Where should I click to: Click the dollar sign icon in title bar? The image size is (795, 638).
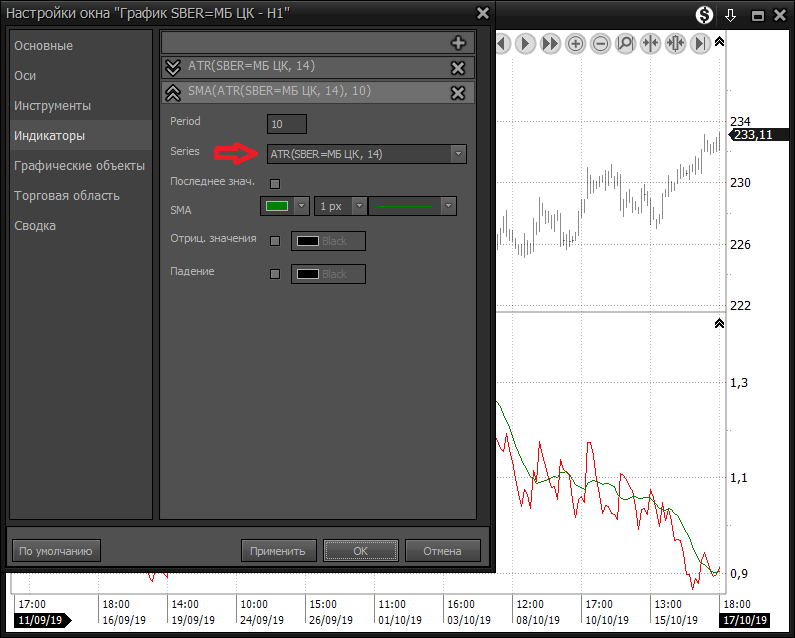[705, 15]
